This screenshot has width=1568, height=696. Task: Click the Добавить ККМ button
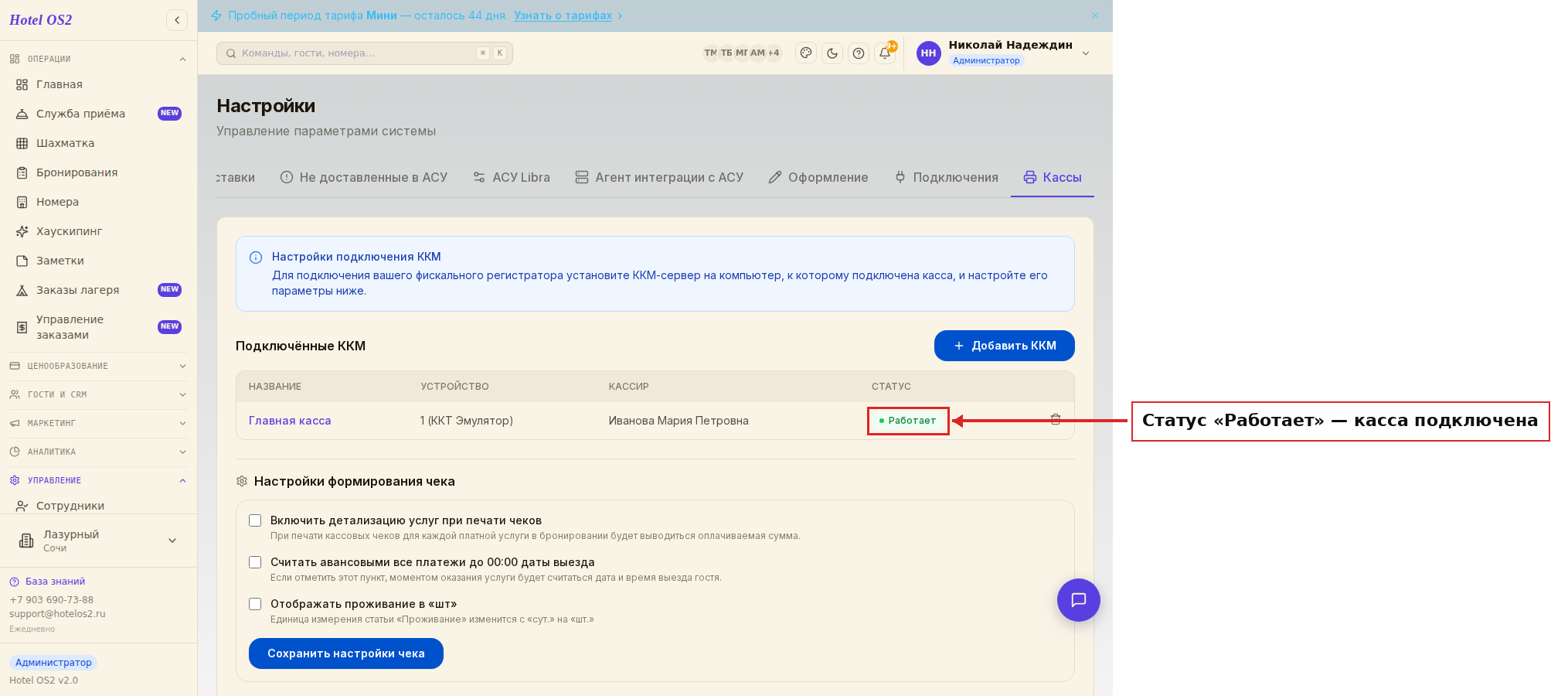point(1005,346)
